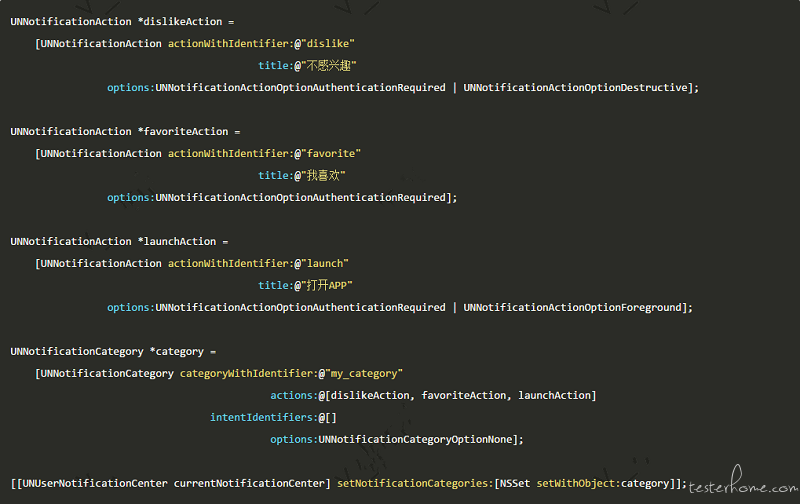The width and height of the screenshot is (800, 504).
Task: Click the string @"dislike" identifier
Action: click(x=324, y=44)
